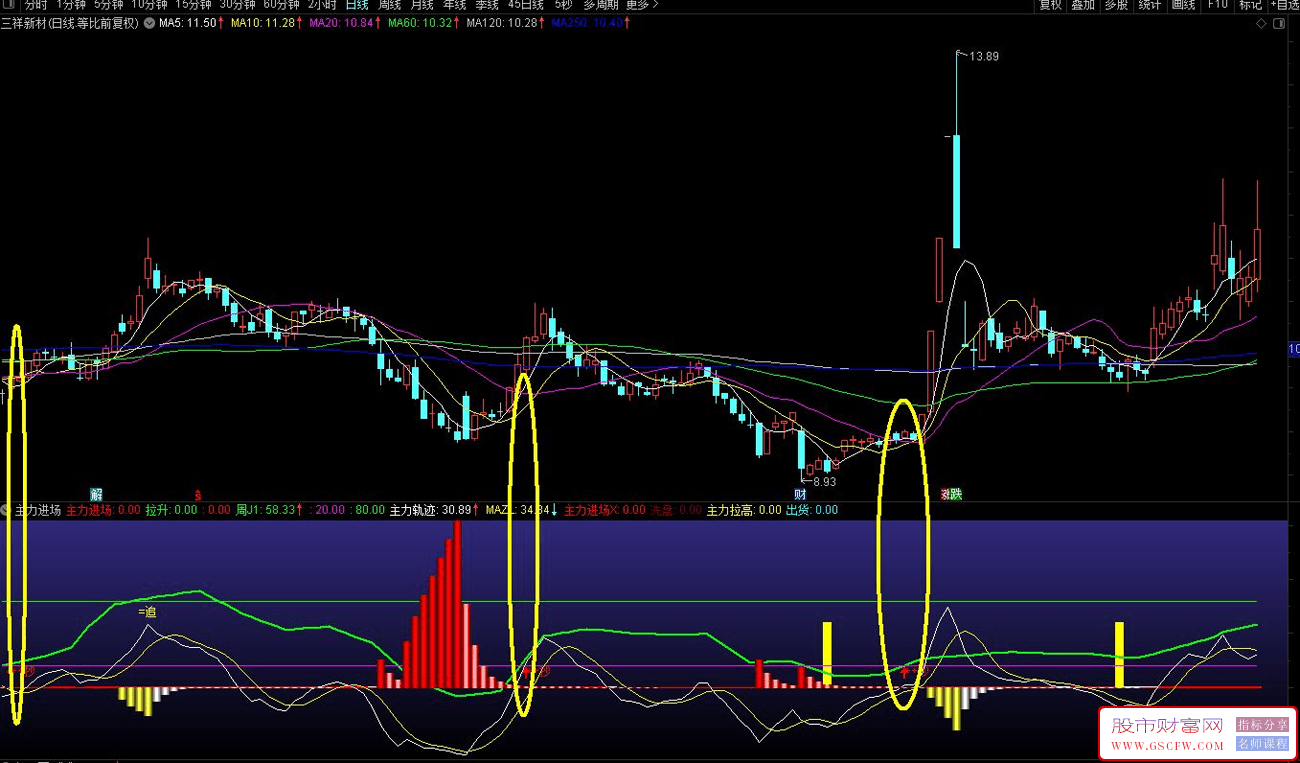Screen dimensions: 1300x763
Task: Click the 复权 adjustment button
Action: click(x=1050, y=4)
